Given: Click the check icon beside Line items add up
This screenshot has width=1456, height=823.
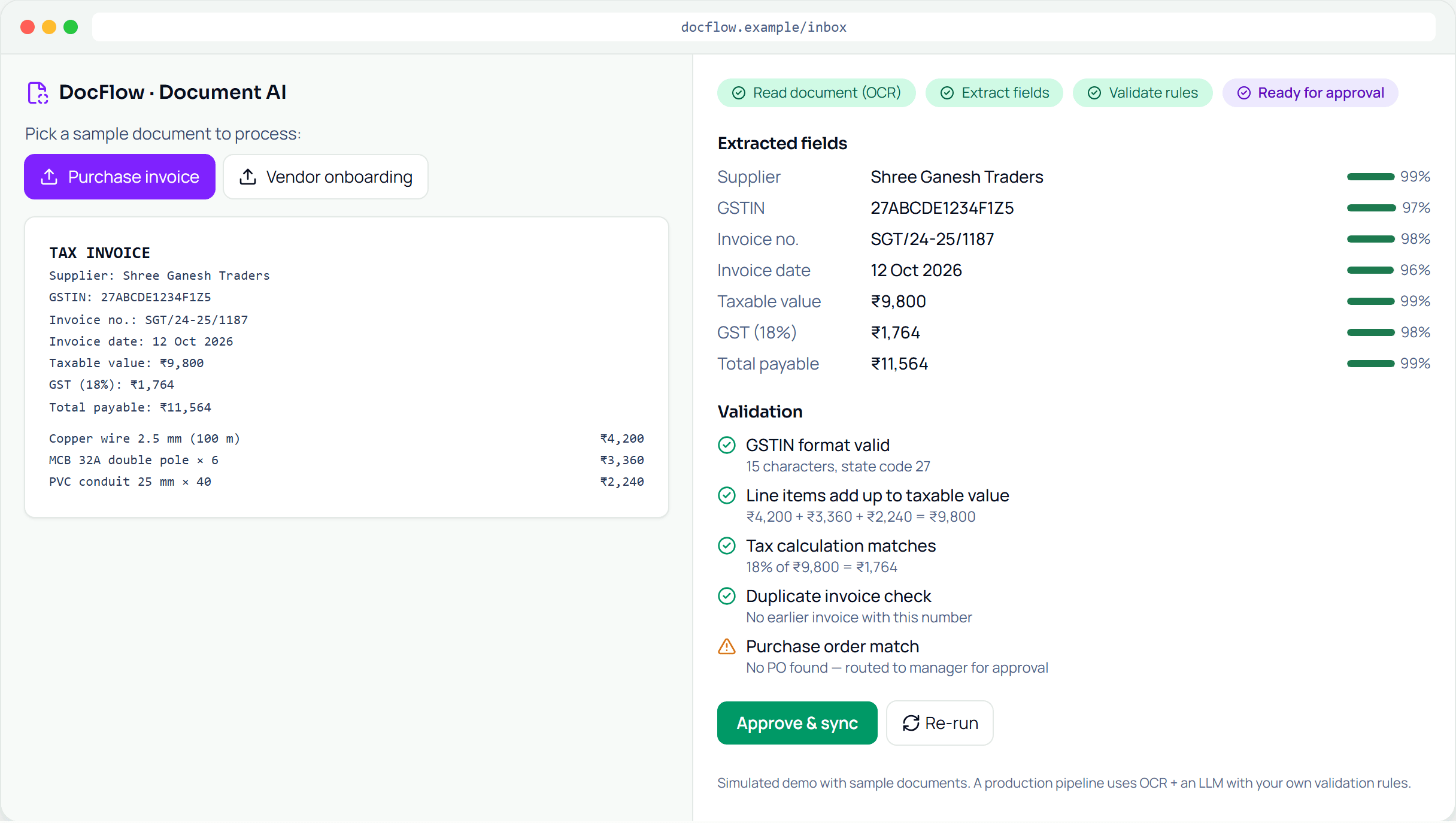Looking at the screenshot, I should tap(727, 495).
